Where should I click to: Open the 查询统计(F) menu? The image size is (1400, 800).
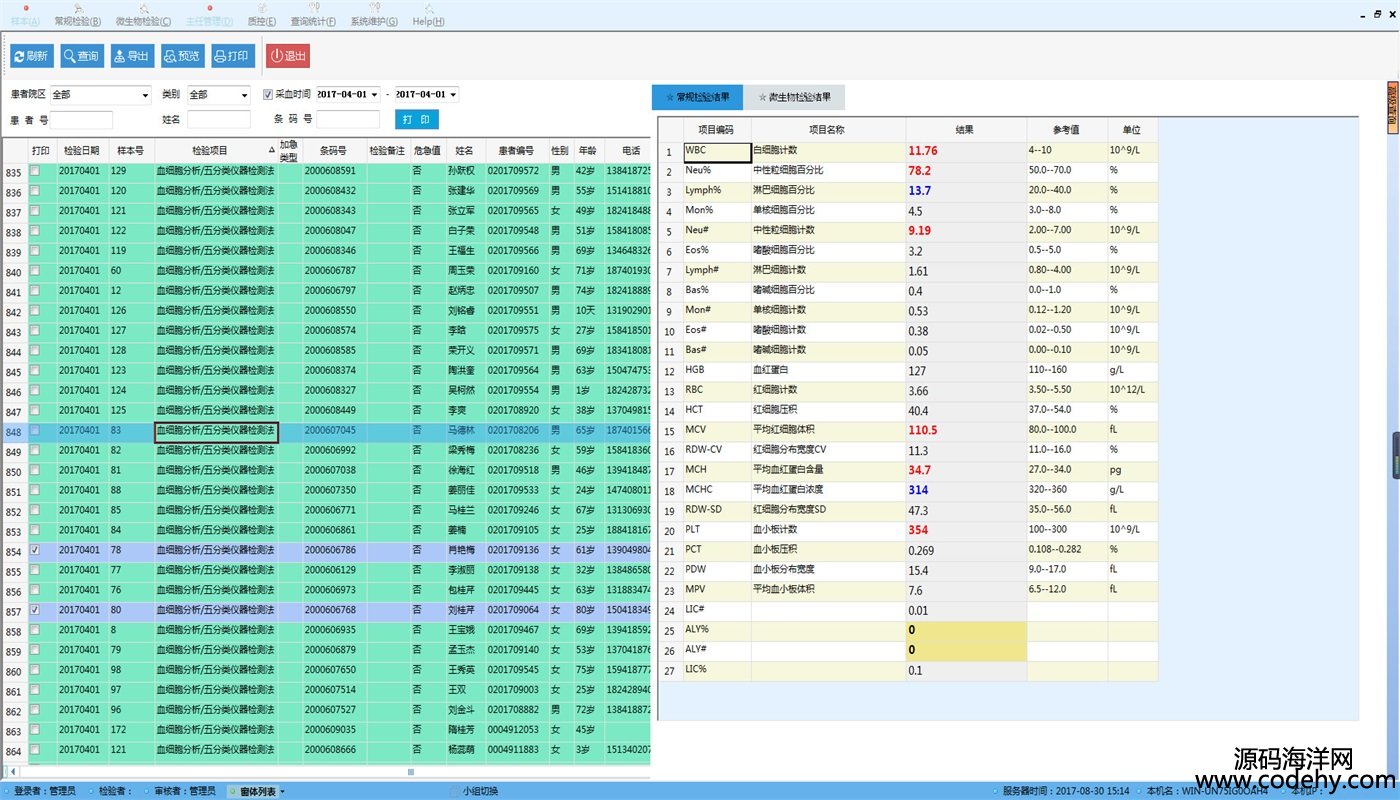pos(313,16)
